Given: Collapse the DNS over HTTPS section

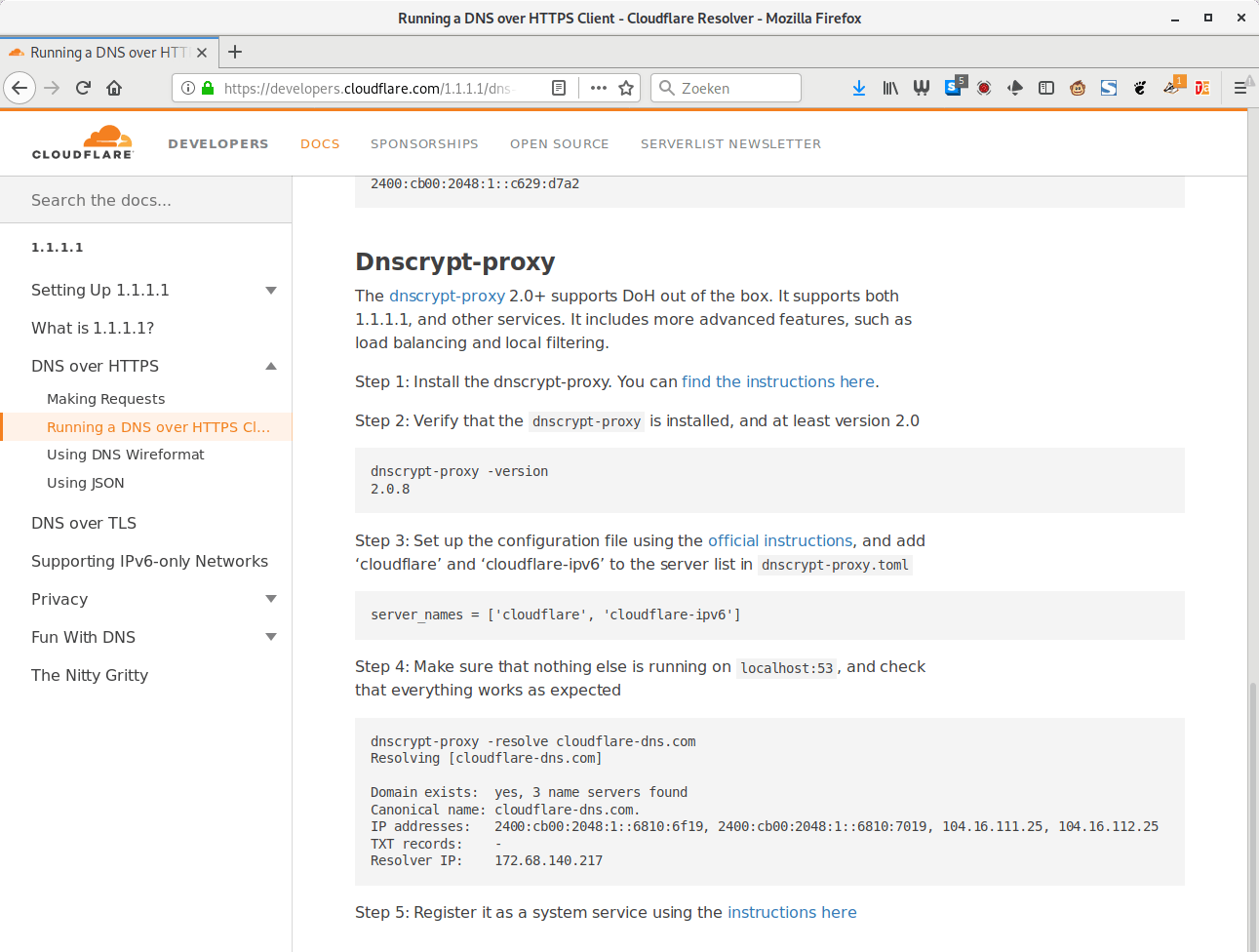Looking at the screenshot, I should (271, 367).
